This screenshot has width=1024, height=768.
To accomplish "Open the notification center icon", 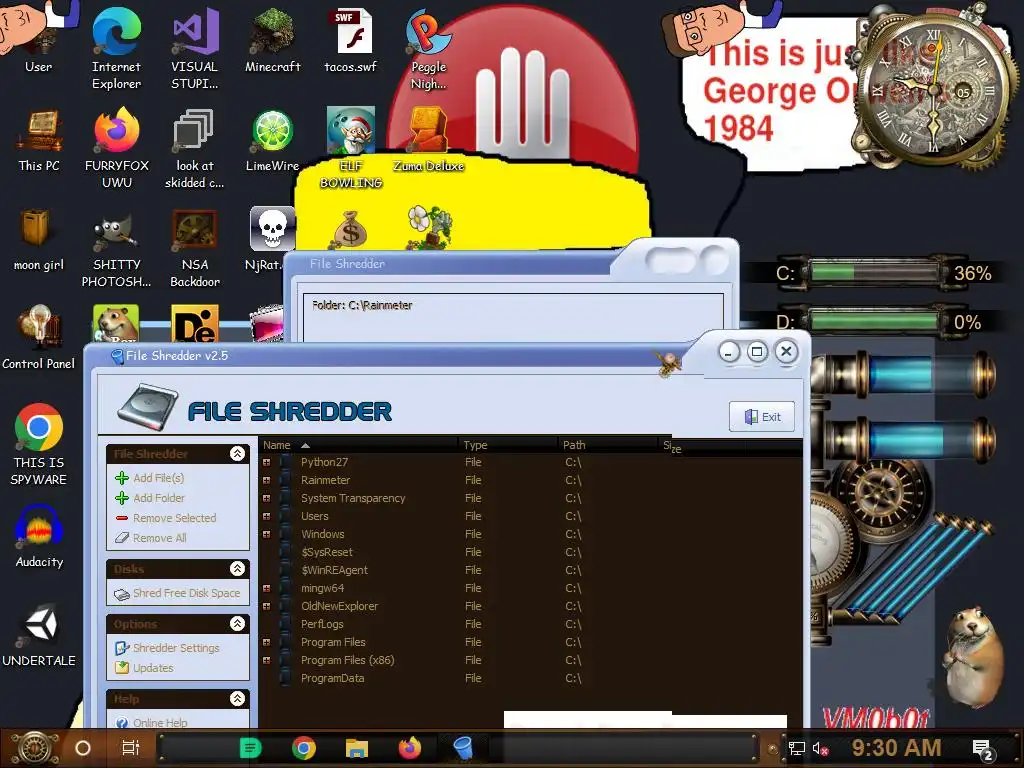I will coord(982,749).
